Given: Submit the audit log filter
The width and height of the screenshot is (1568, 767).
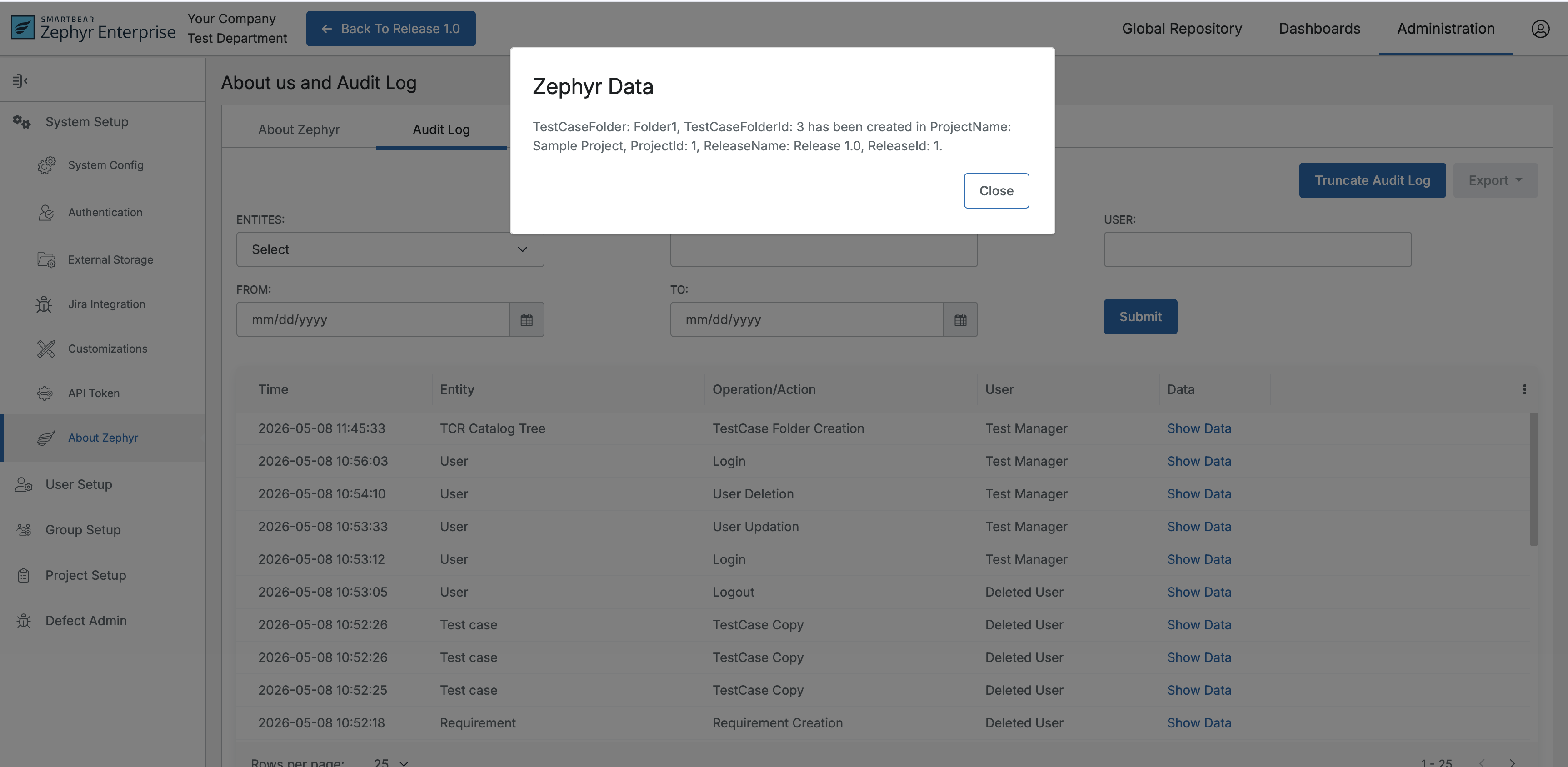Looking at the screenshot, I should point(1140,317).
